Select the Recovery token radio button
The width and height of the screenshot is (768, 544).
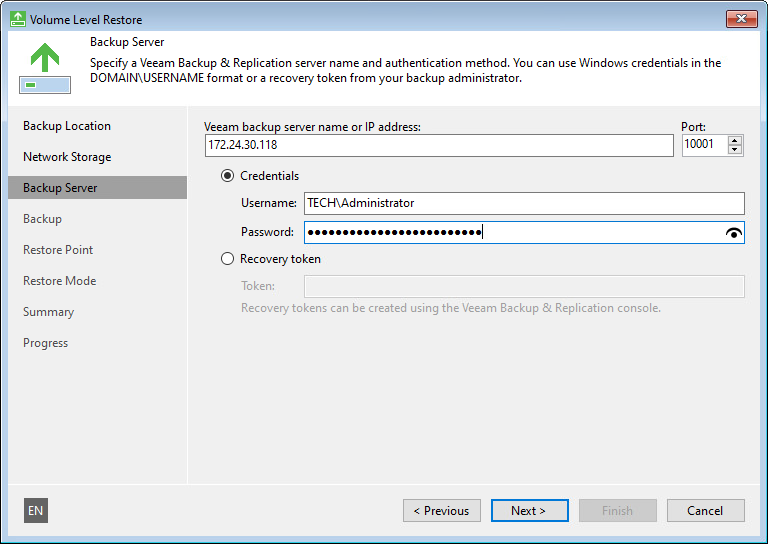[x=227, y=259]
